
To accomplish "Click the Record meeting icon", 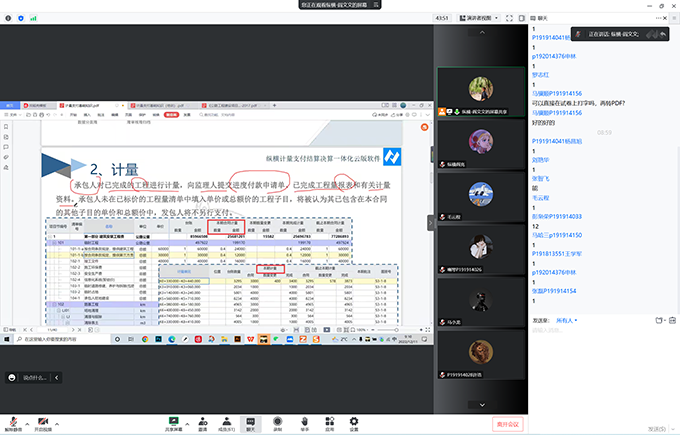I will [278, 421].
